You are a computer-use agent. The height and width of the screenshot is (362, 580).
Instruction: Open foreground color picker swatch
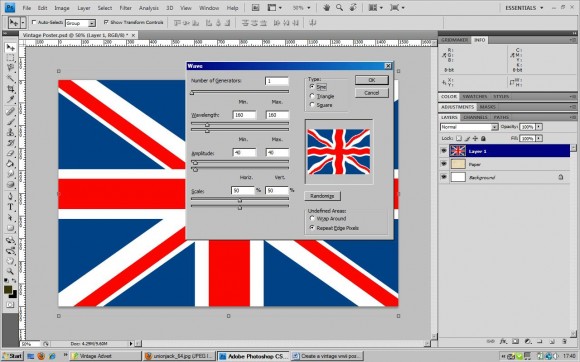8,290
